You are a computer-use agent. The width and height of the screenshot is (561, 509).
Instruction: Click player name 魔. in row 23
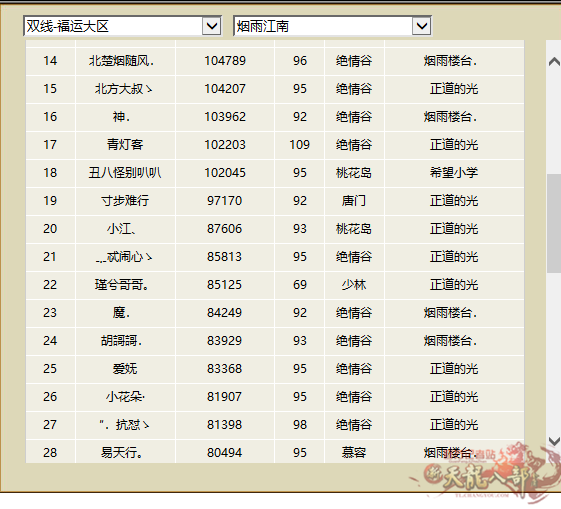121,313
